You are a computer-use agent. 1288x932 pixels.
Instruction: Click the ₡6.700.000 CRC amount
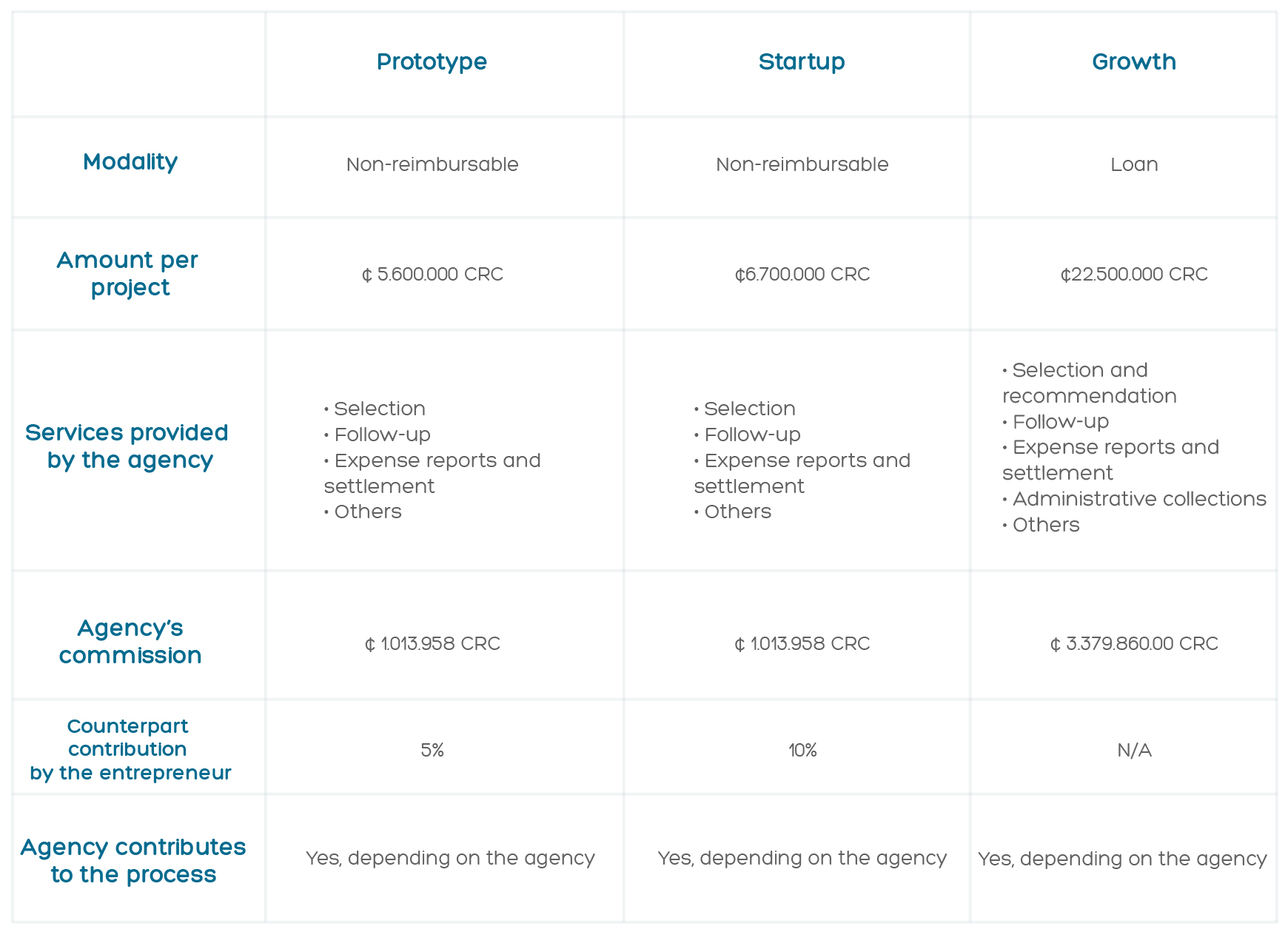pyautogui.click(x=802, y=275)
